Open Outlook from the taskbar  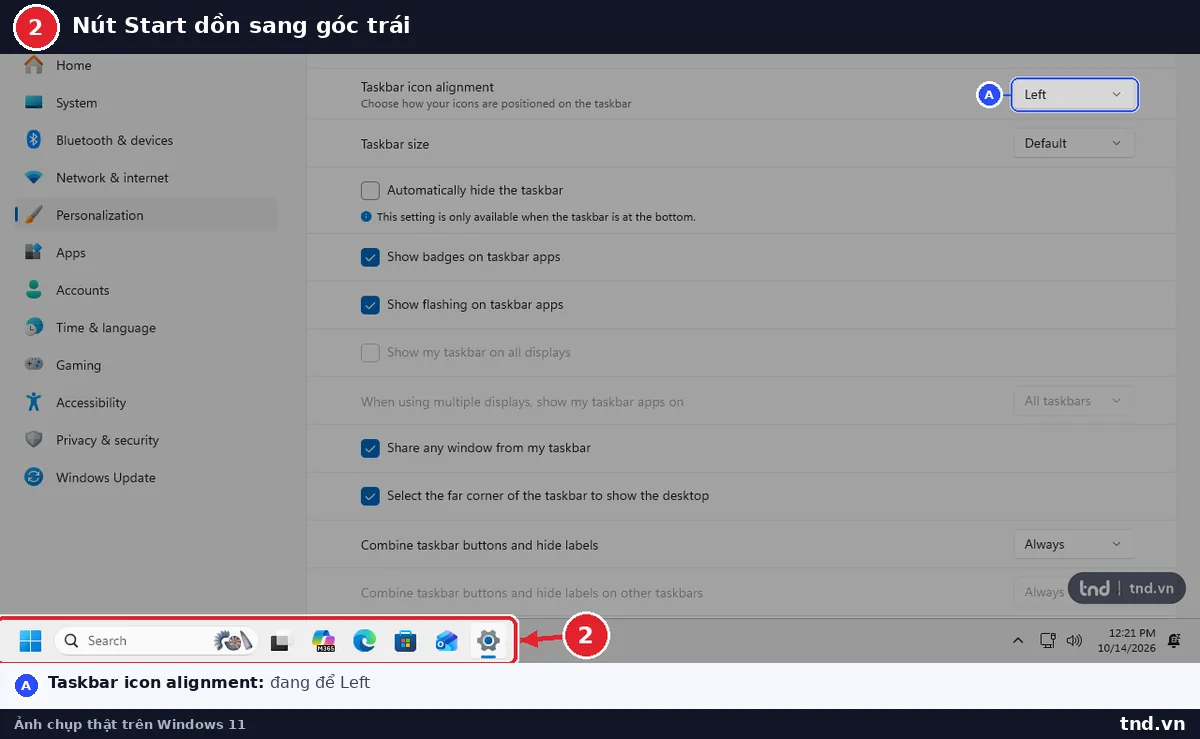coord(447,642)
